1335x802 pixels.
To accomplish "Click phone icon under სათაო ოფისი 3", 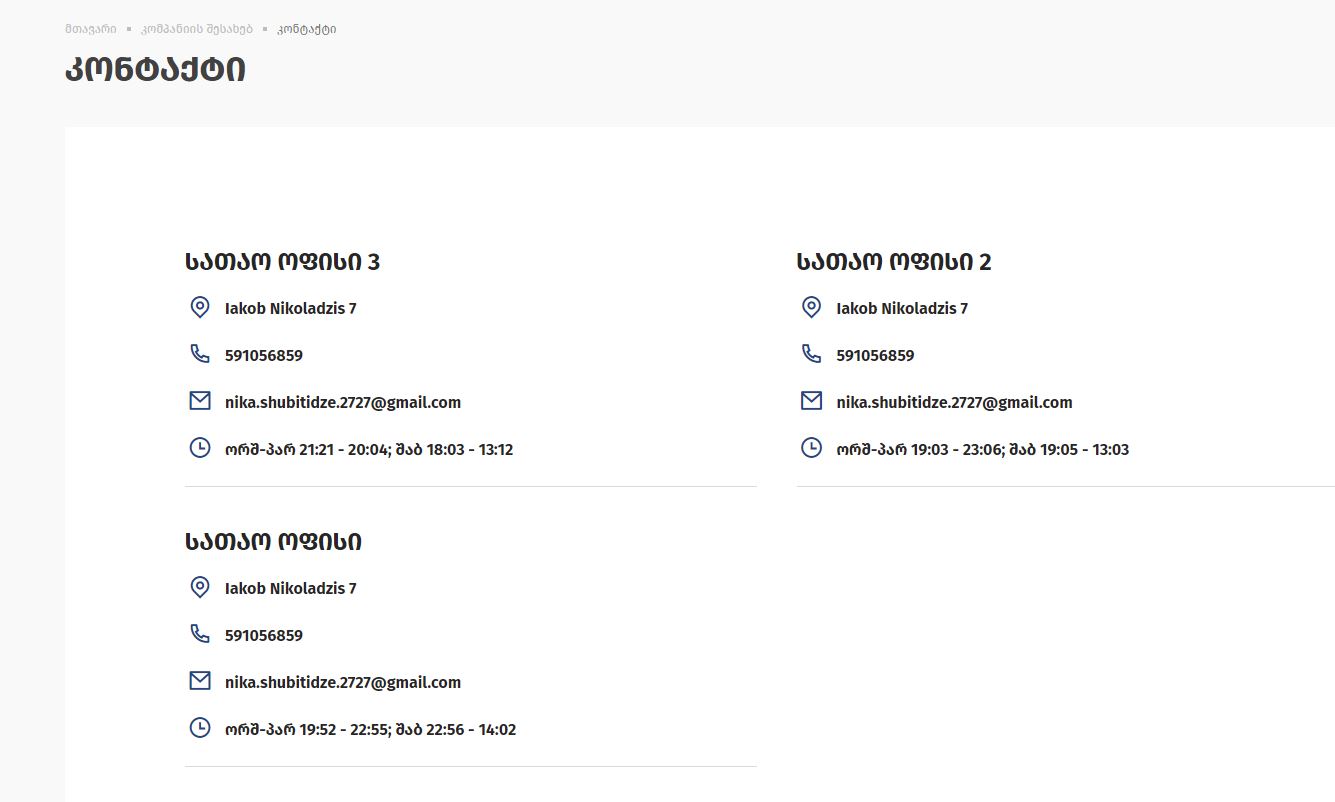I will click(x=200, y=354).
